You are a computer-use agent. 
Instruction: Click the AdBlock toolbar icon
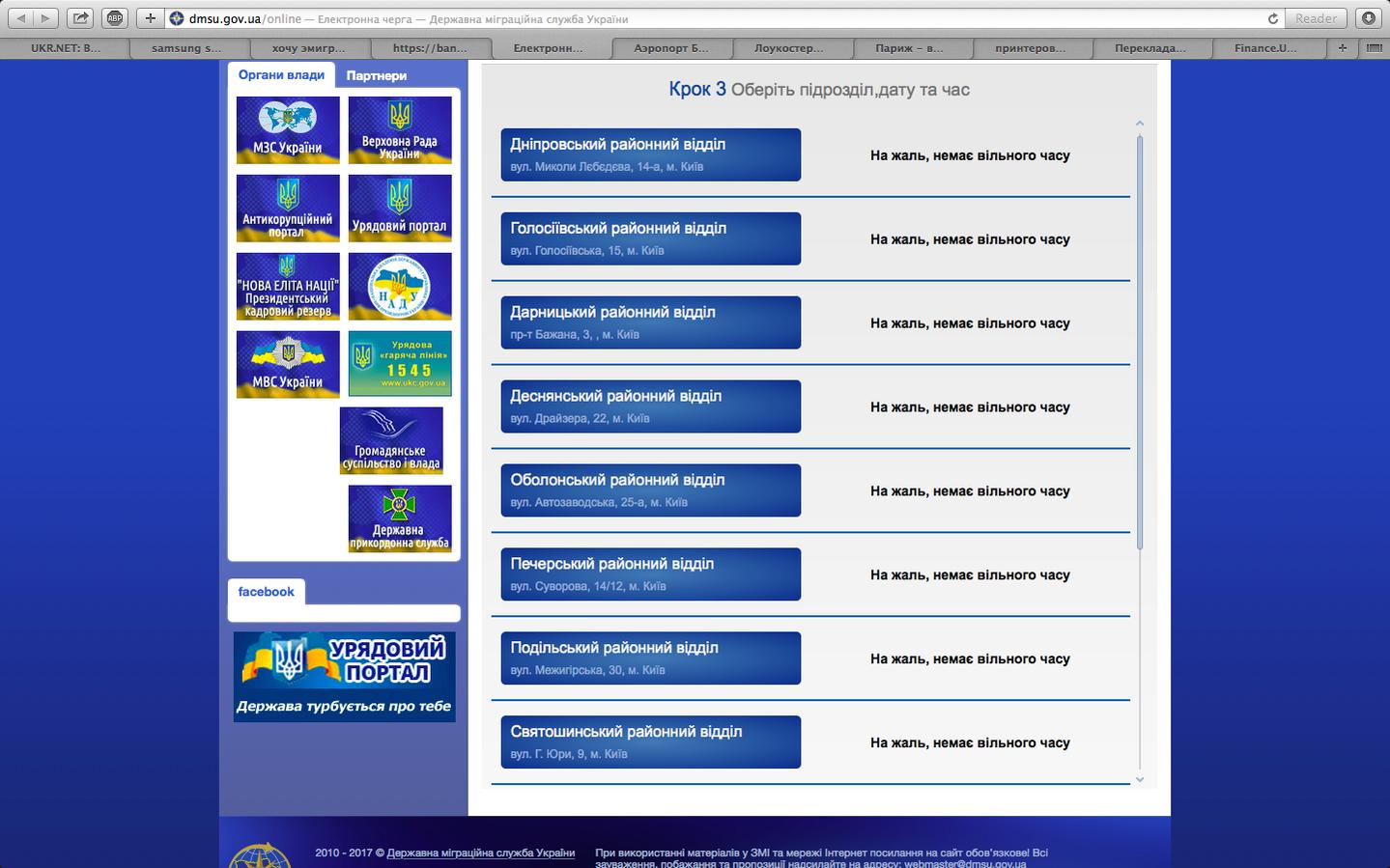[x=115, y=18]
